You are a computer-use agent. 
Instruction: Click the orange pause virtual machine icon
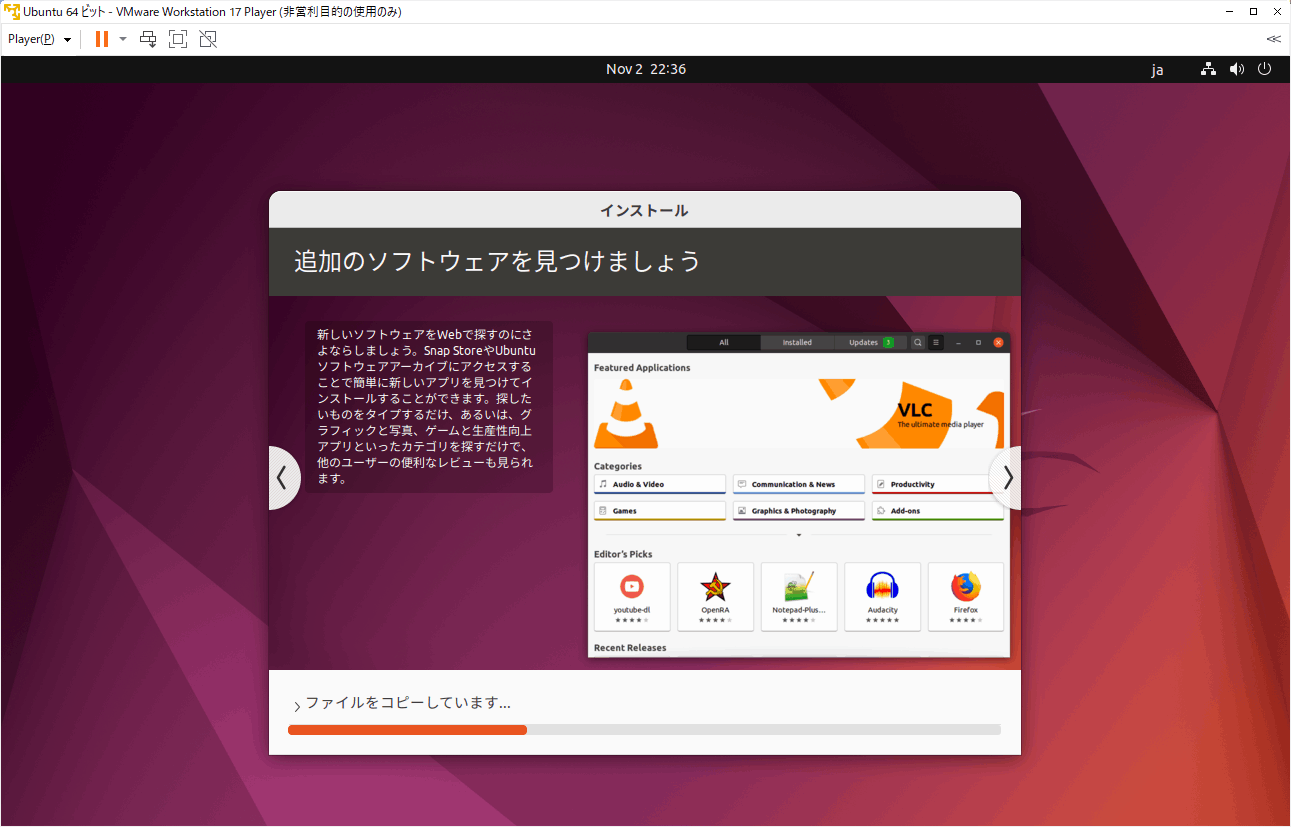[x=101, y=39]
